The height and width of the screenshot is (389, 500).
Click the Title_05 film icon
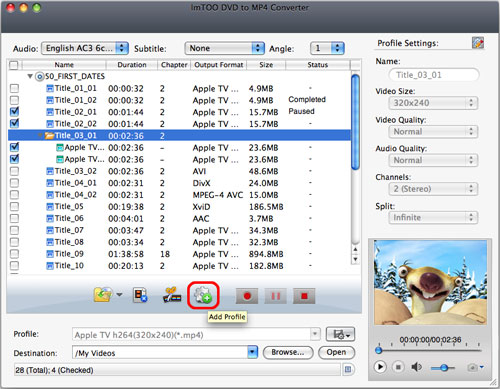click(x=50, y=207)
